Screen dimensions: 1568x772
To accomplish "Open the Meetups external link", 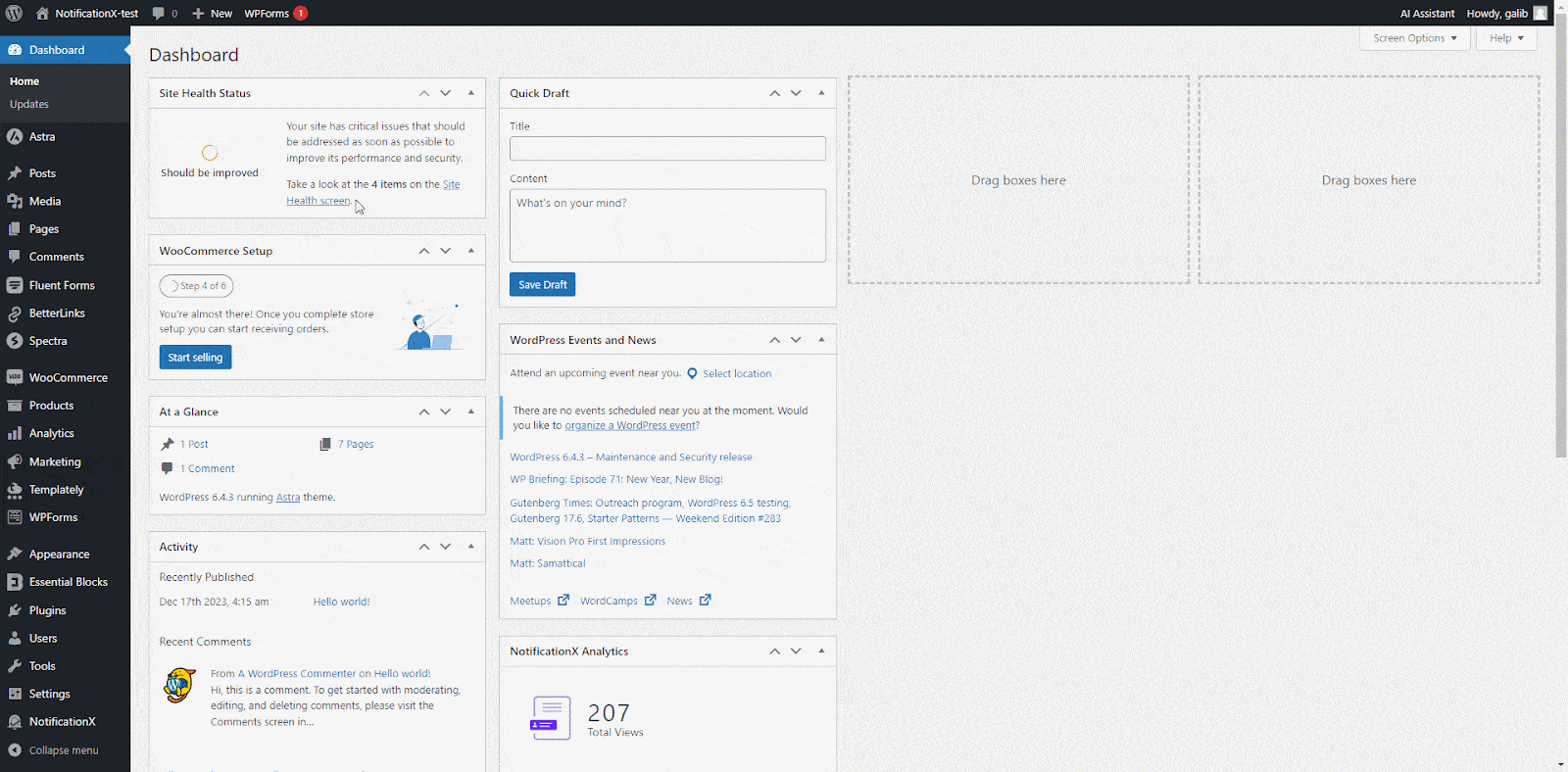I will (539, 601).
